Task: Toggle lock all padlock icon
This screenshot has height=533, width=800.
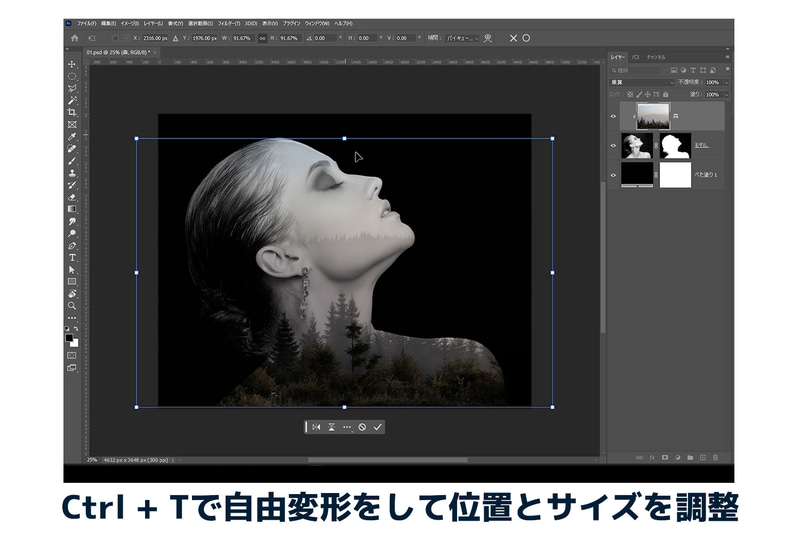Action: click(665, 94)
